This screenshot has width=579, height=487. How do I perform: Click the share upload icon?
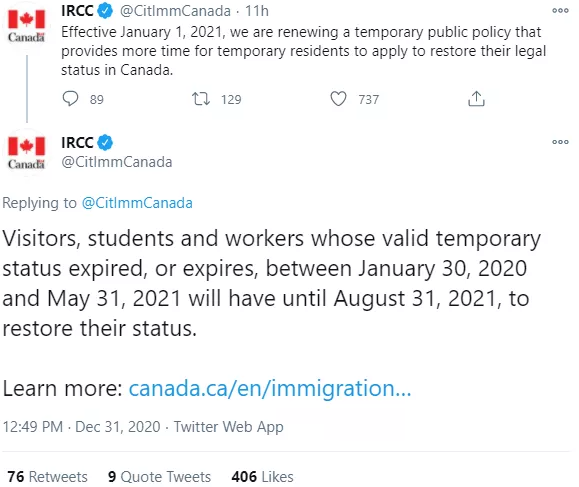476,99
